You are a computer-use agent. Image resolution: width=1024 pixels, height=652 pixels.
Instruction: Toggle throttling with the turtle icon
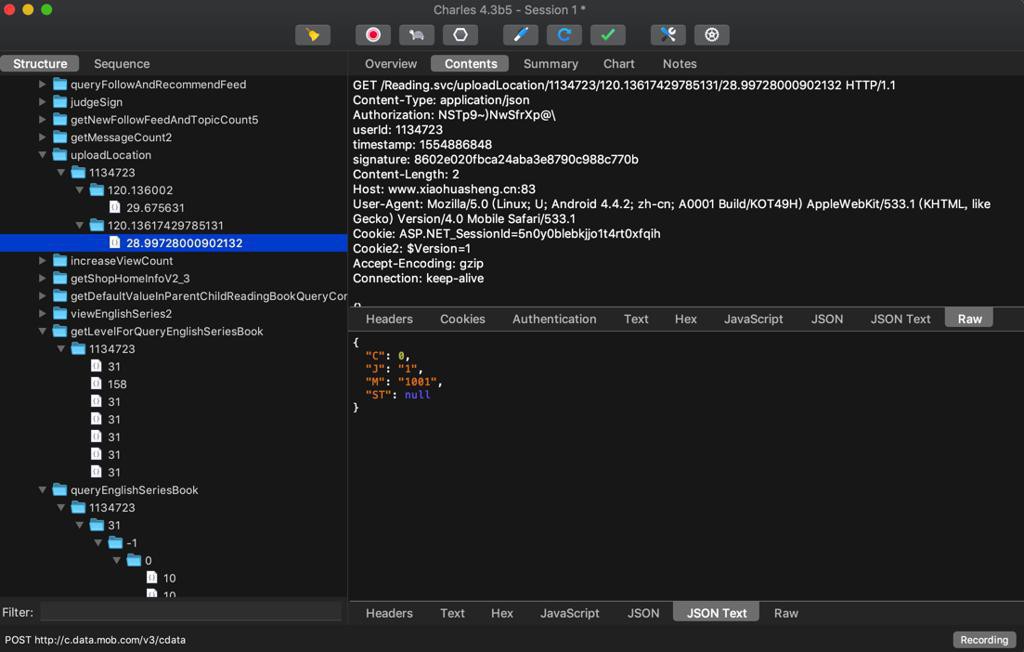[x=416, y=35]
